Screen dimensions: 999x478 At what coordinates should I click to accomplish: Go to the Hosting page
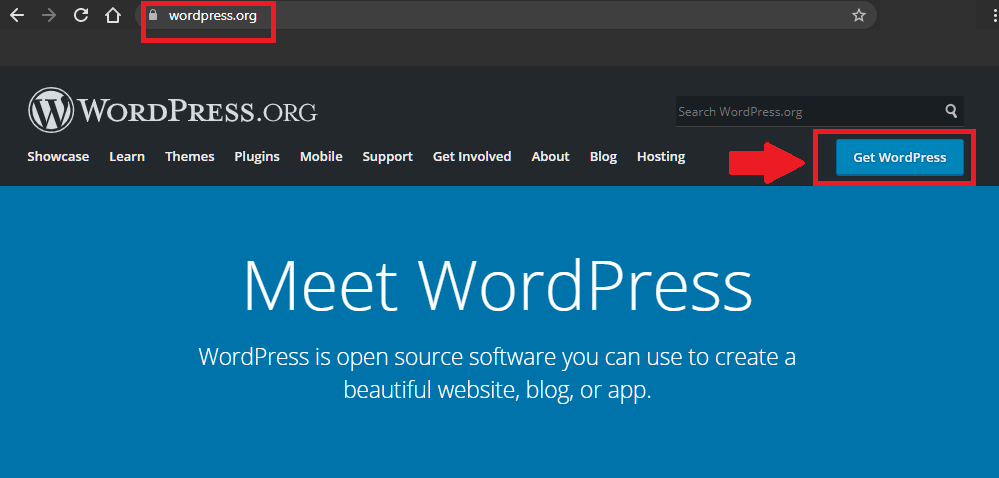(661, 157)
